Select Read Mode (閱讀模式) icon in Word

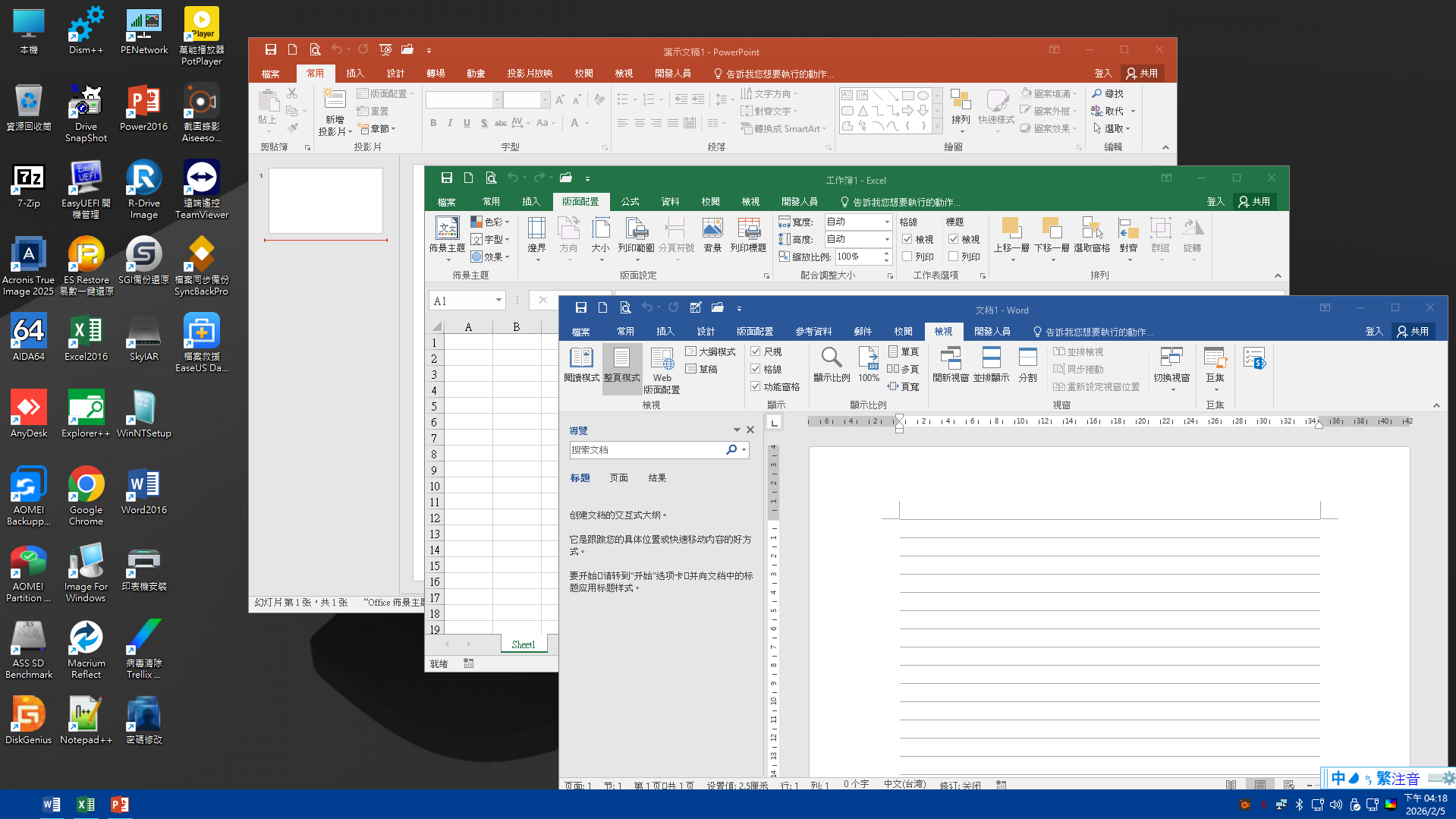(x=581, y=358)
